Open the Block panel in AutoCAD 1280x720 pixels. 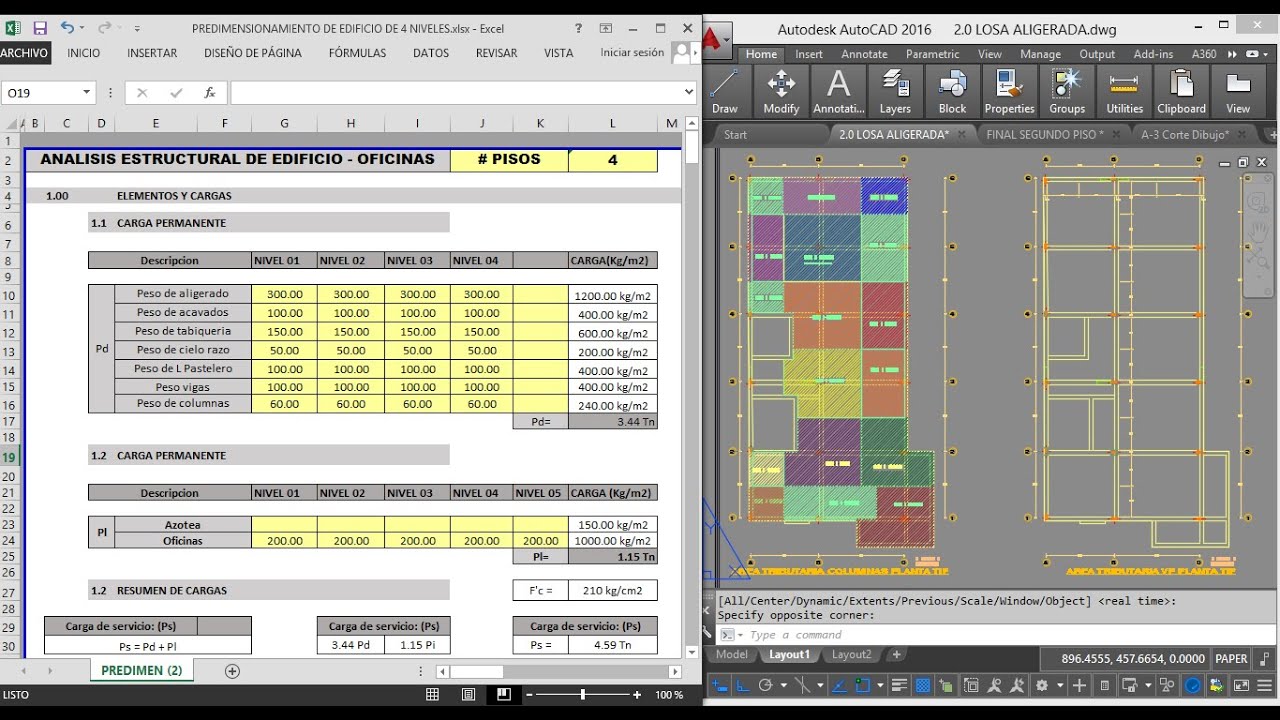952,92
